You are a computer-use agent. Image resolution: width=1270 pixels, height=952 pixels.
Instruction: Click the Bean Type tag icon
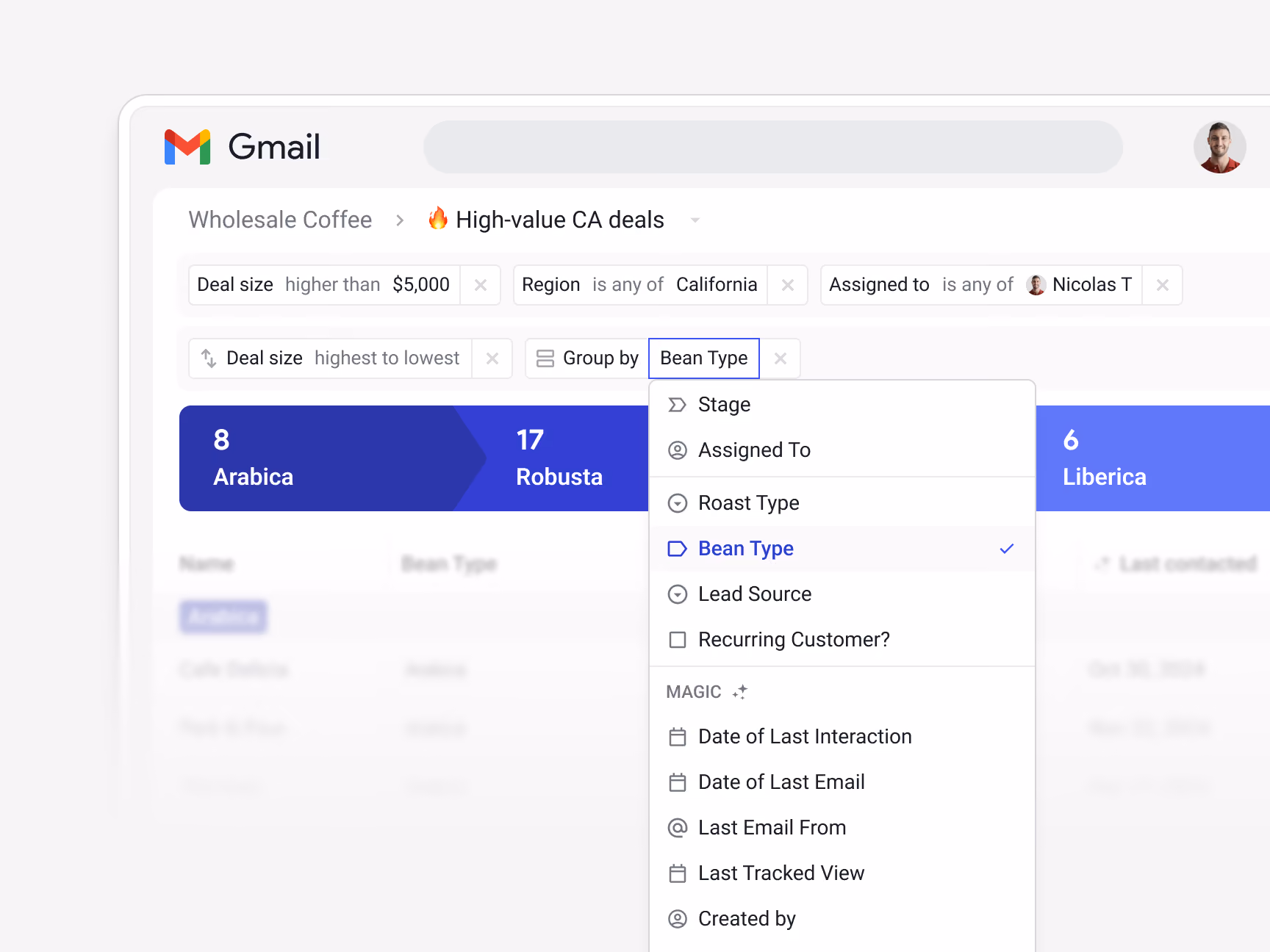pos(678,549)
